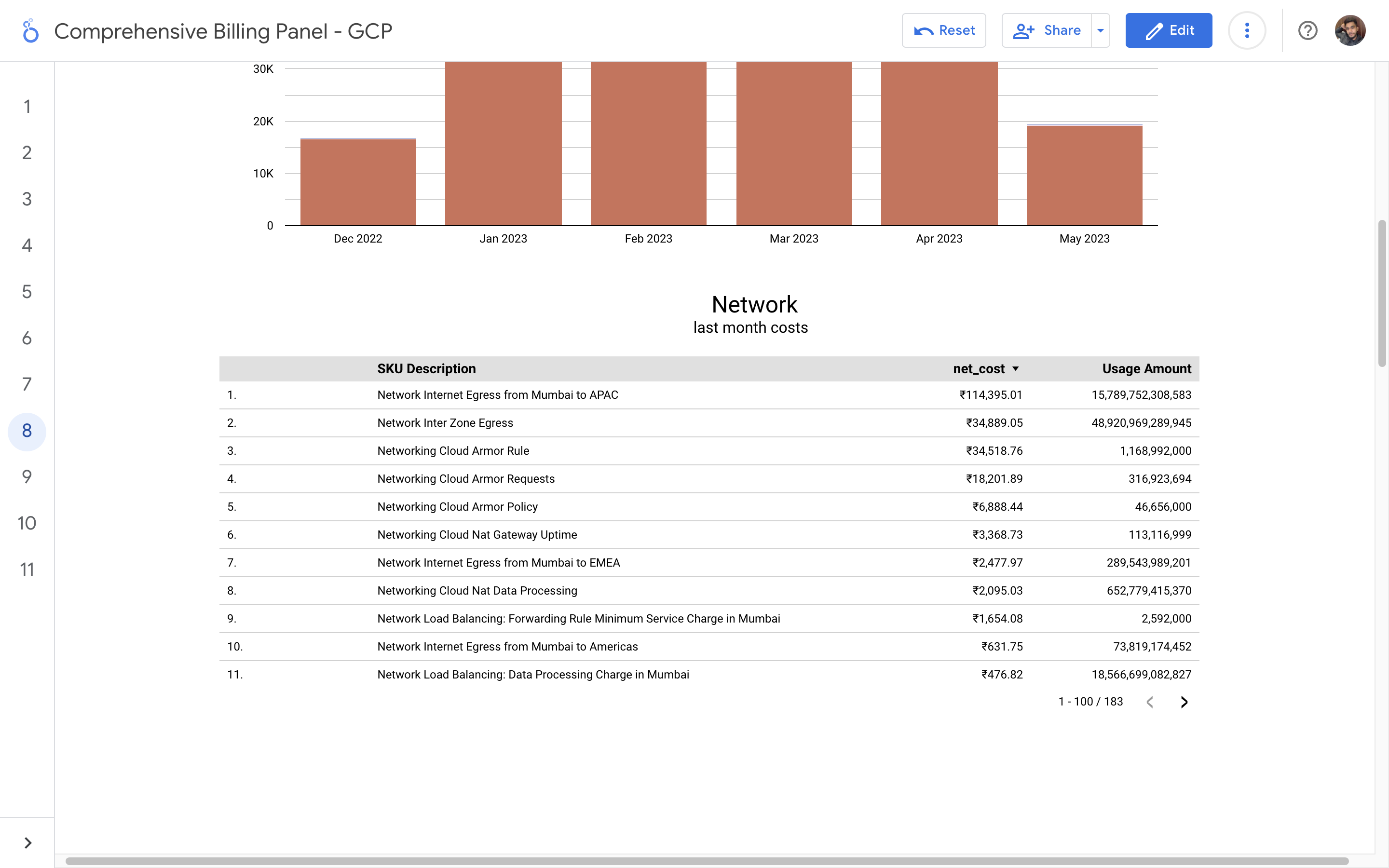Go to previous table page arrow
Screen dimensions: 1389x868
[1150, 702]
